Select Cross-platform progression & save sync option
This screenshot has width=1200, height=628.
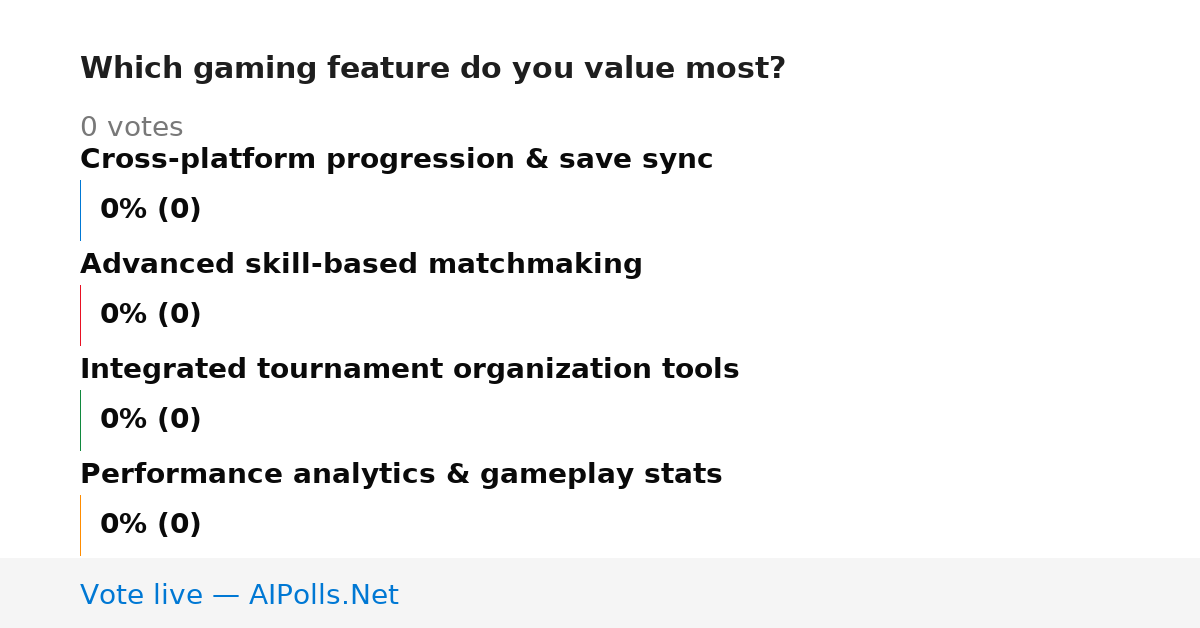(x=396, y=160)
